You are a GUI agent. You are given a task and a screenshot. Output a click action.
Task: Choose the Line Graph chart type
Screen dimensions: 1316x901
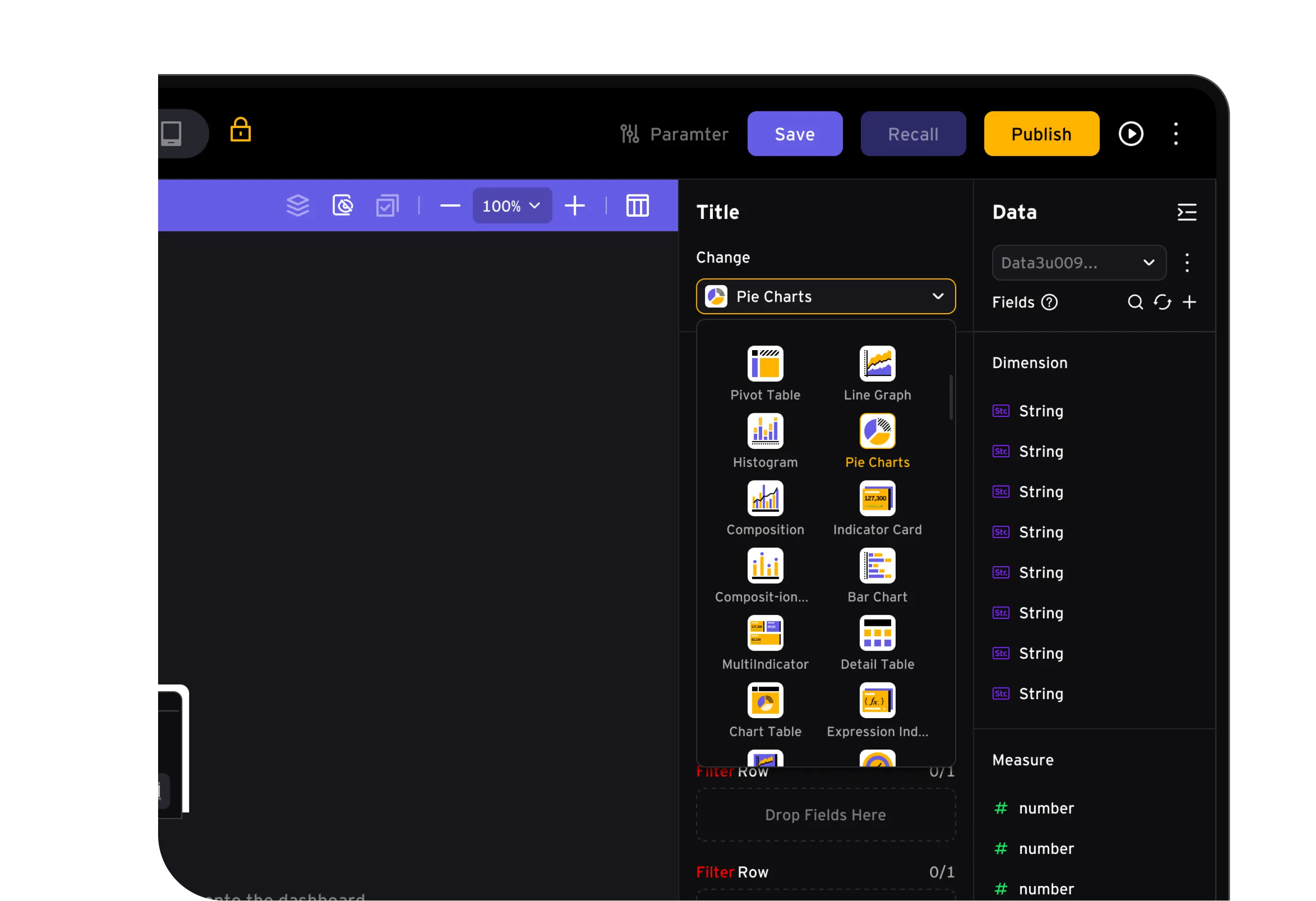(877, 374)
